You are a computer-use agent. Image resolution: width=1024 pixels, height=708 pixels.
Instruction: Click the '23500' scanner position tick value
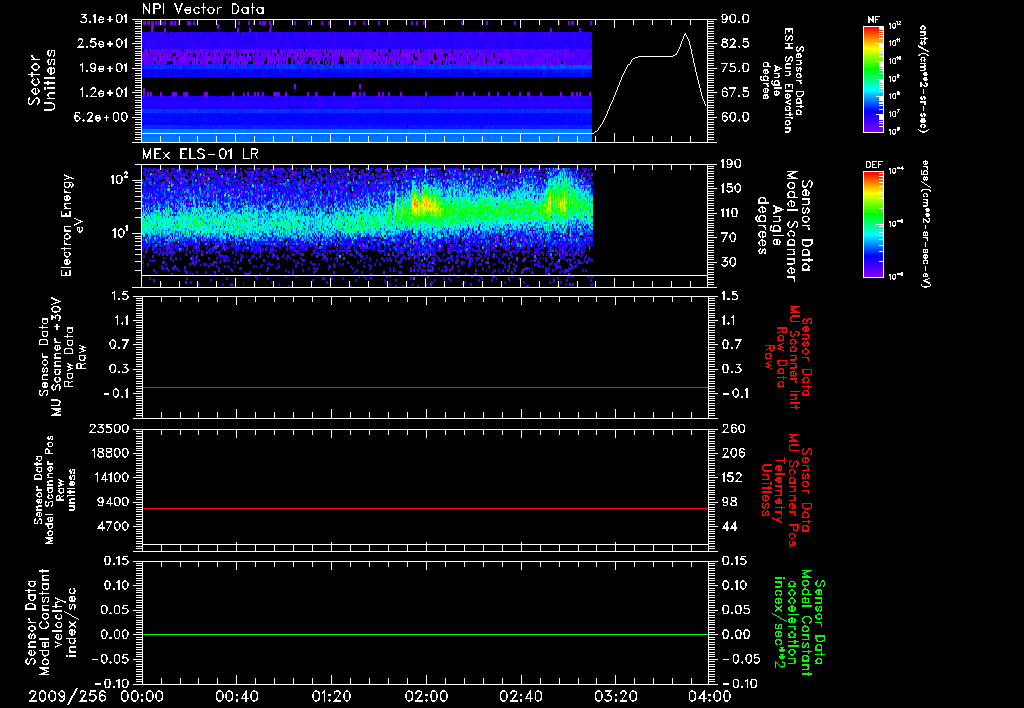pos(109,429)
